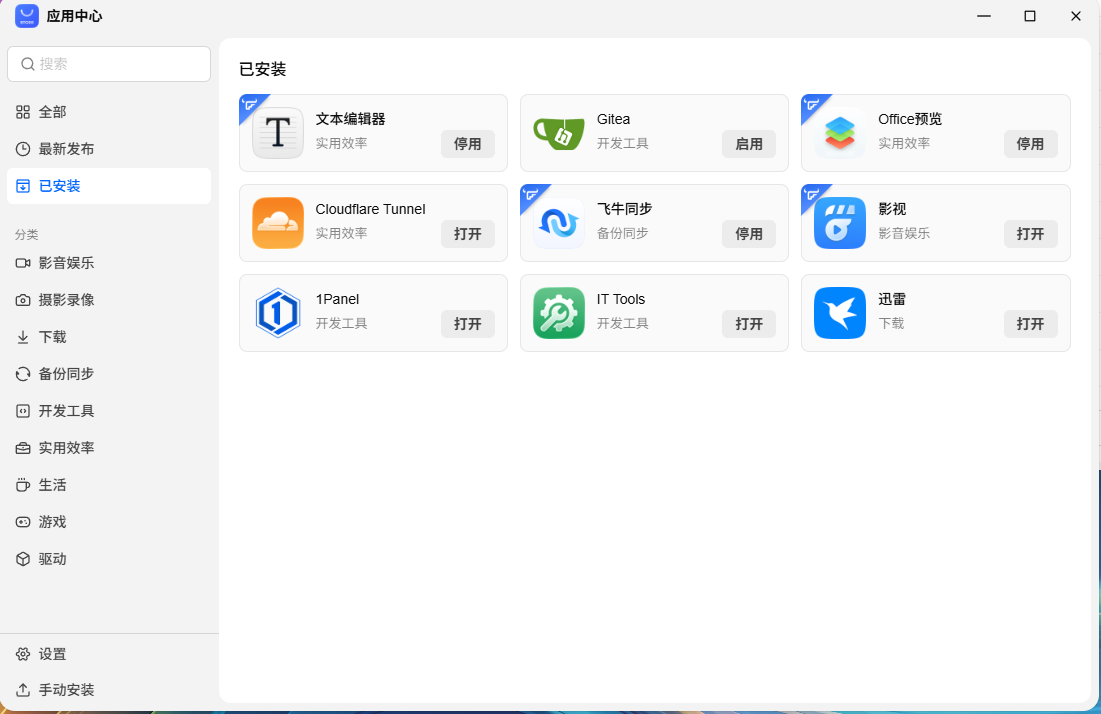Image resolution: width=1101 pixels, height=714 pixels.
Task: Open the 游戏 category label
Action: 53,522
